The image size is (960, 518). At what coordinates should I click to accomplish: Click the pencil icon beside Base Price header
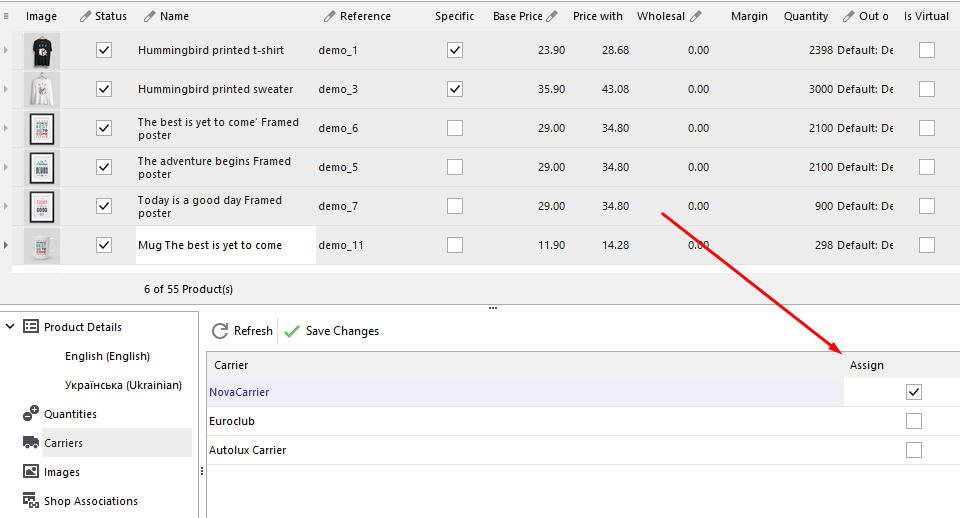click(552, 17)
